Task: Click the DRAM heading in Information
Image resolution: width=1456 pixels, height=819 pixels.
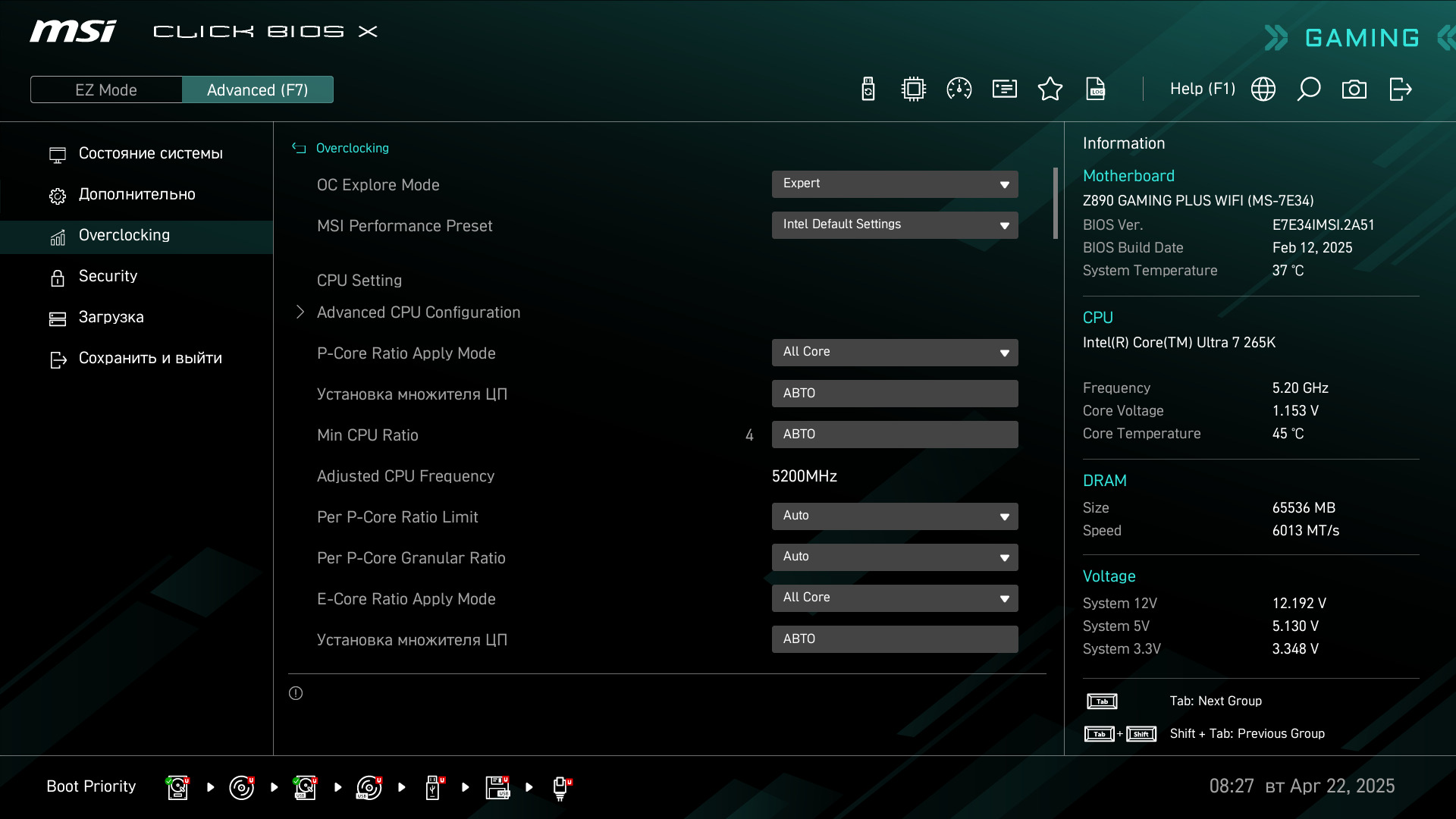Action: pos(1105,481)
